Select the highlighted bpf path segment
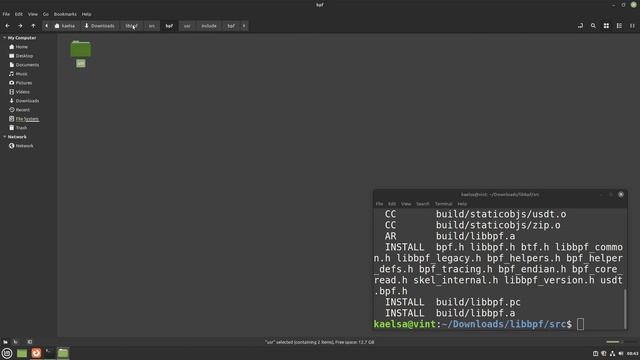Viewport: 640px width, 360px height. point(169,26)
